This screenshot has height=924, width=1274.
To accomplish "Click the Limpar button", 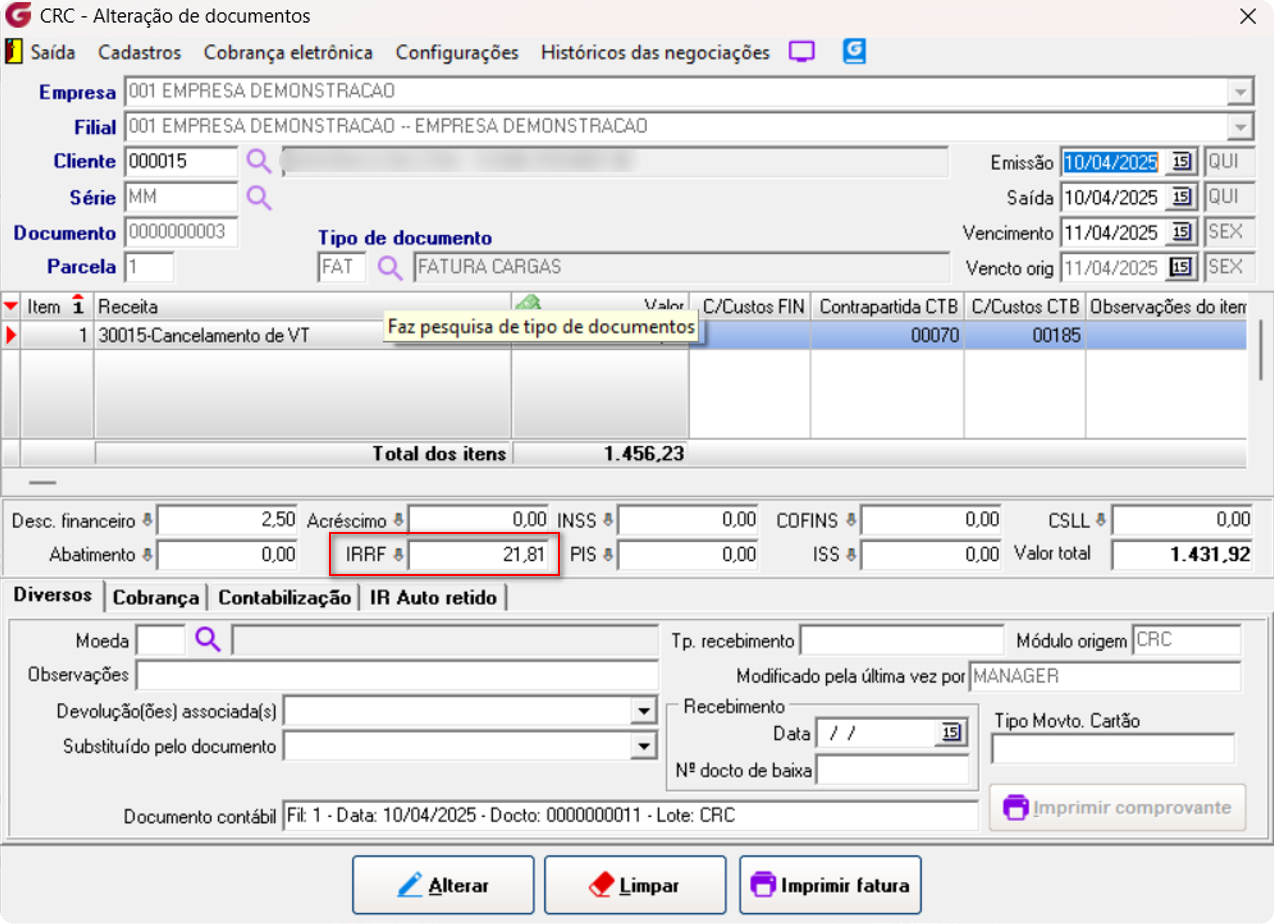I will click(x=635, y=885).
